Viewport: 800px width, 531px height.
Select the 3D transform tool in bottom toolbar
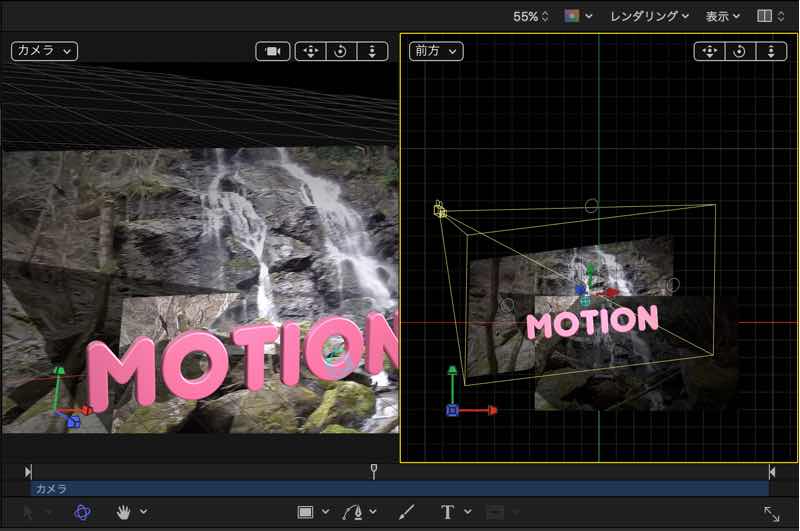click(82, 512)
